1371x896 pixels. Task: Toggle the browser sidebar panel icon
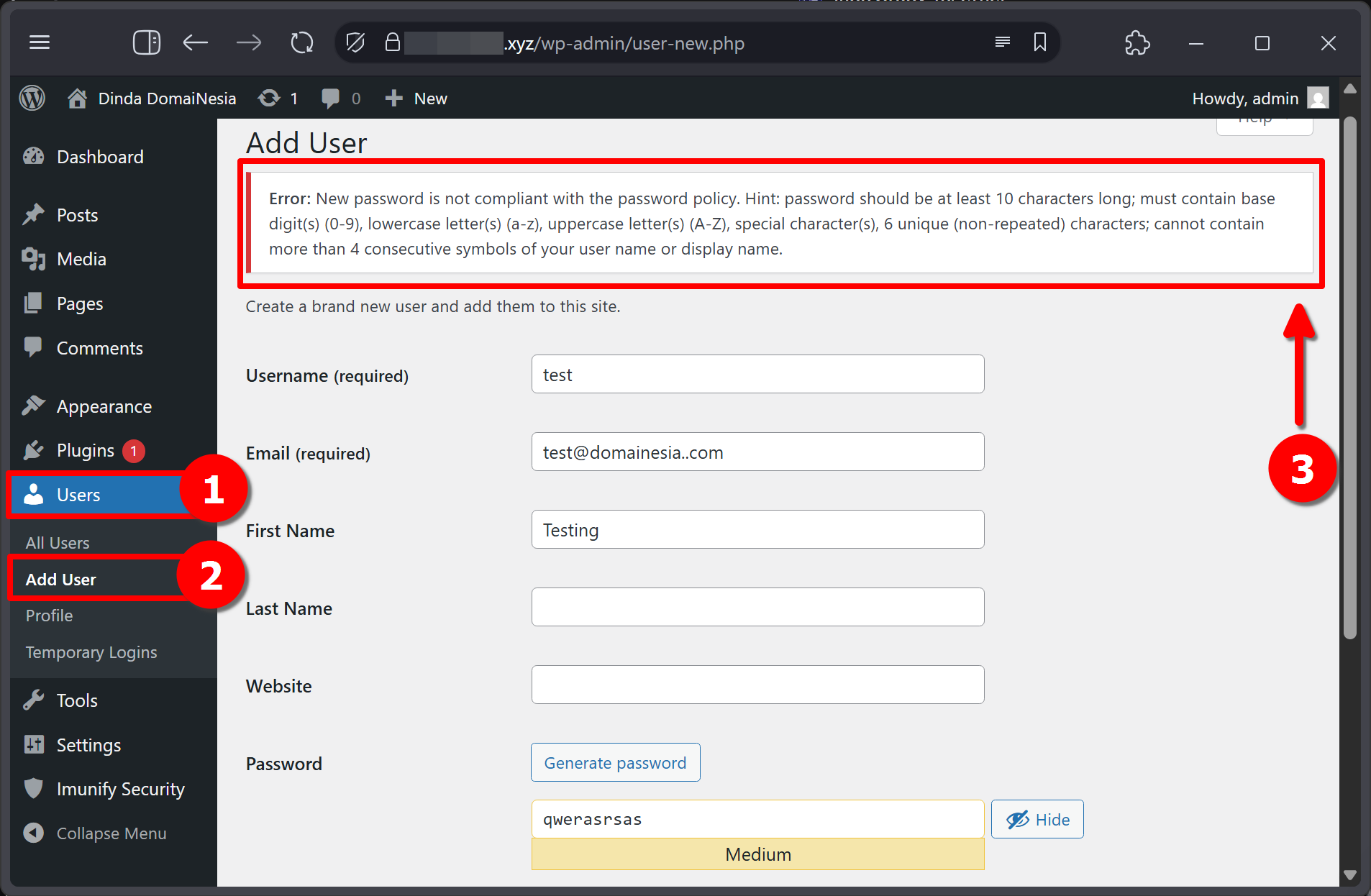point(147,42)
